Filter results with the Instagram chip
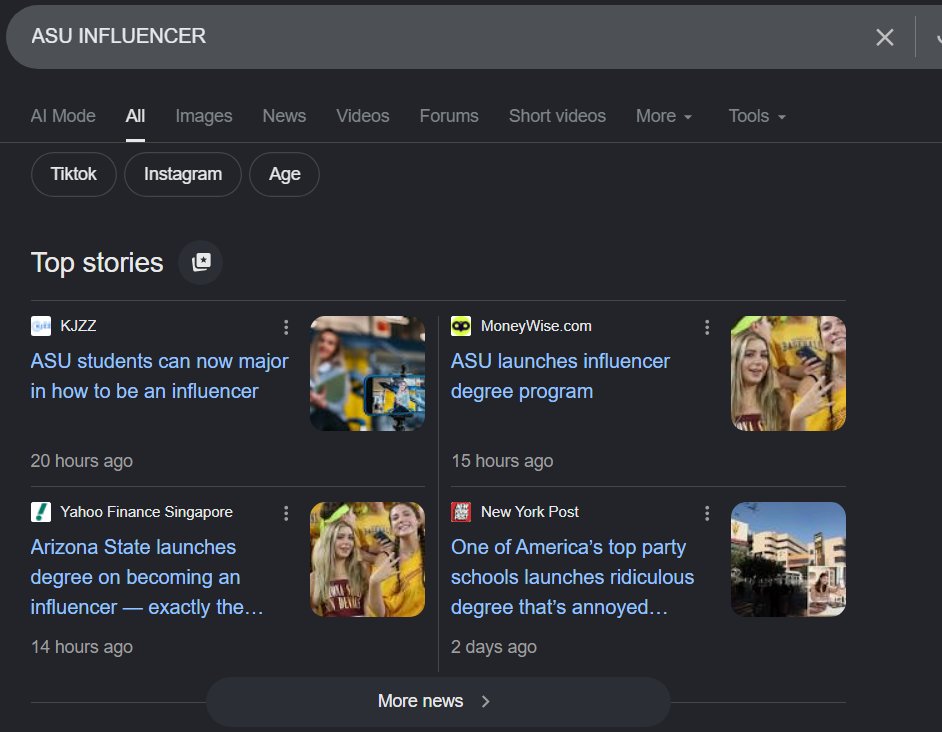Viewport: 942px width, 732px height. (x=183, y=174)
